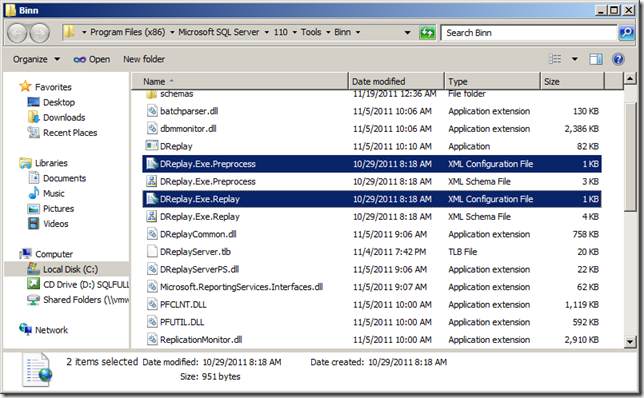Click the Downloads folder icon
This screenshot has height=398, width=644.
pos(33,117)
